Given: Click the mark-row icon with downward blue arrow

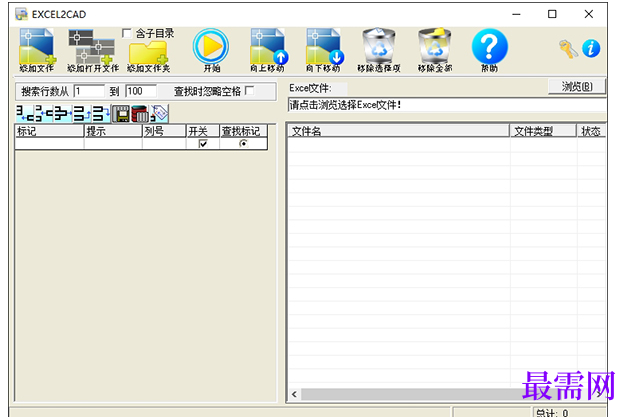Looking at the screenshot, I should pyautogui.click(x=101, y=114).
